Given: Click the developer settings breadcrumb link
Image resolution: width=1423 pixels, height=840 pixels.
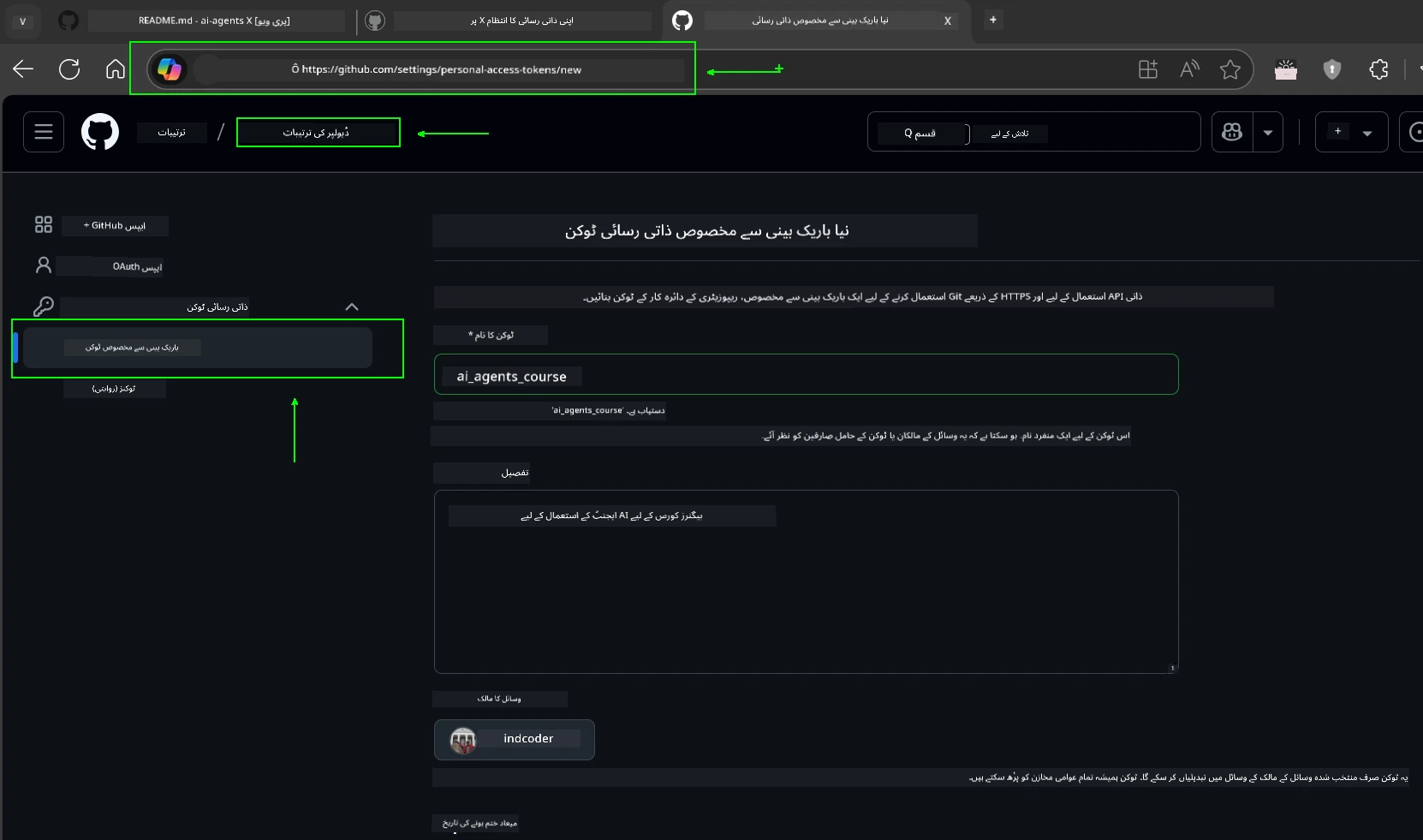Looking at the screenshot, I should click(318, 132).
